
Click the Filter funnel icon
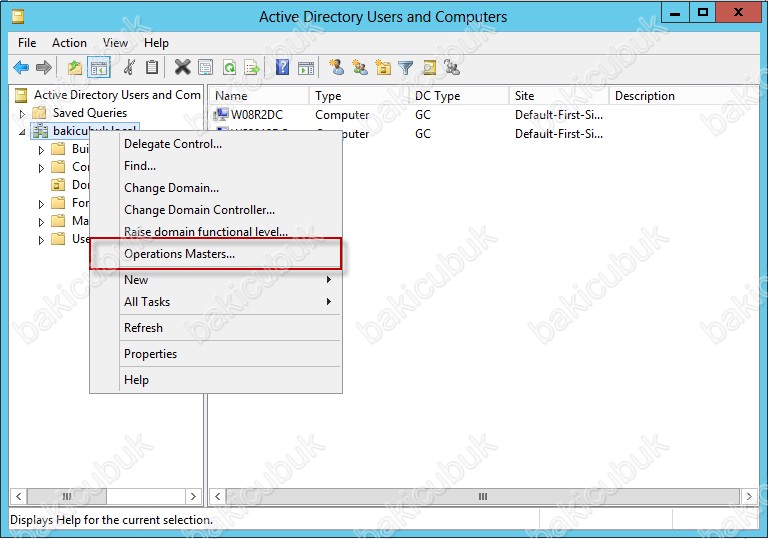tap(406, 68)
